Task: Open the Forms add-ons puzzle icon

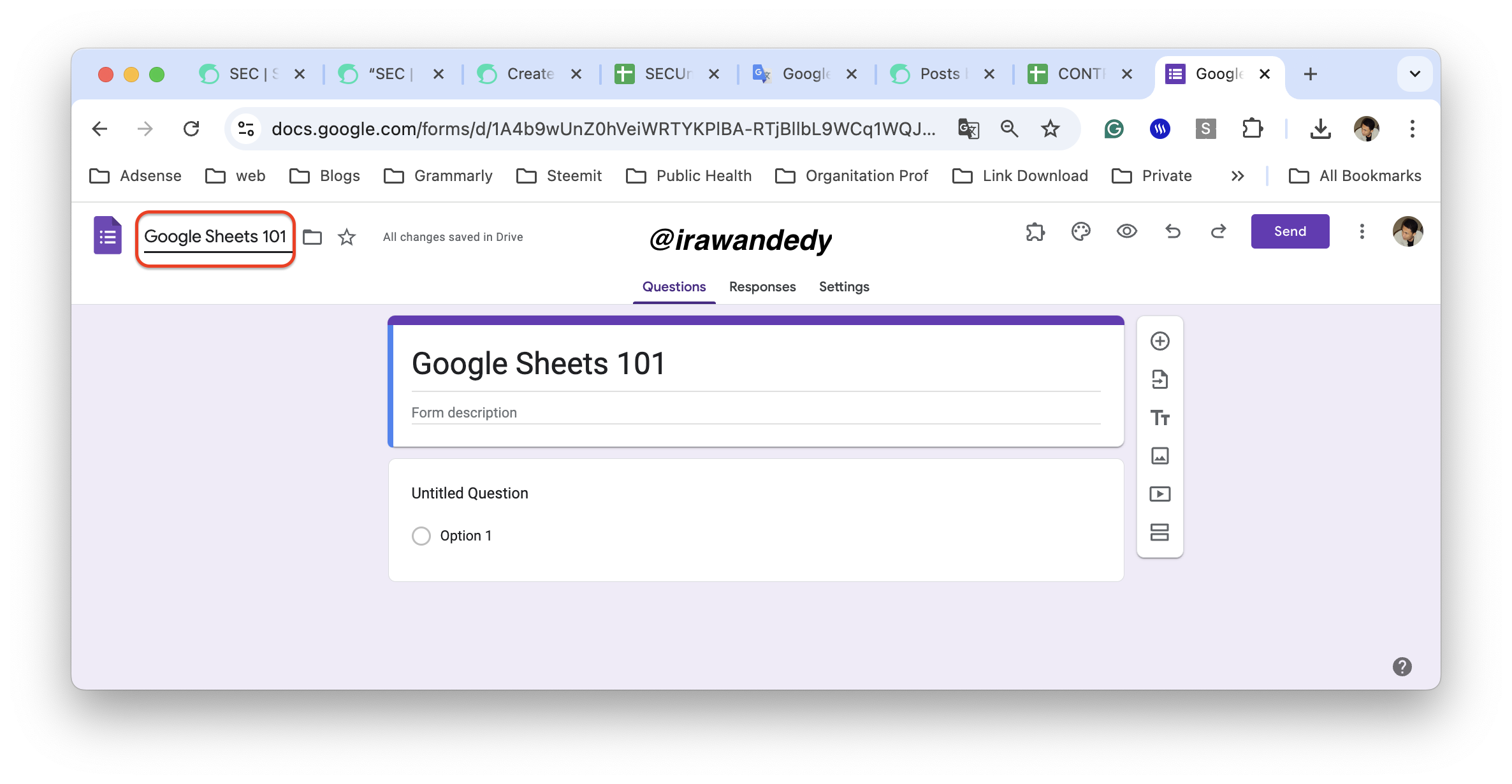Action: coord(1035,231)
